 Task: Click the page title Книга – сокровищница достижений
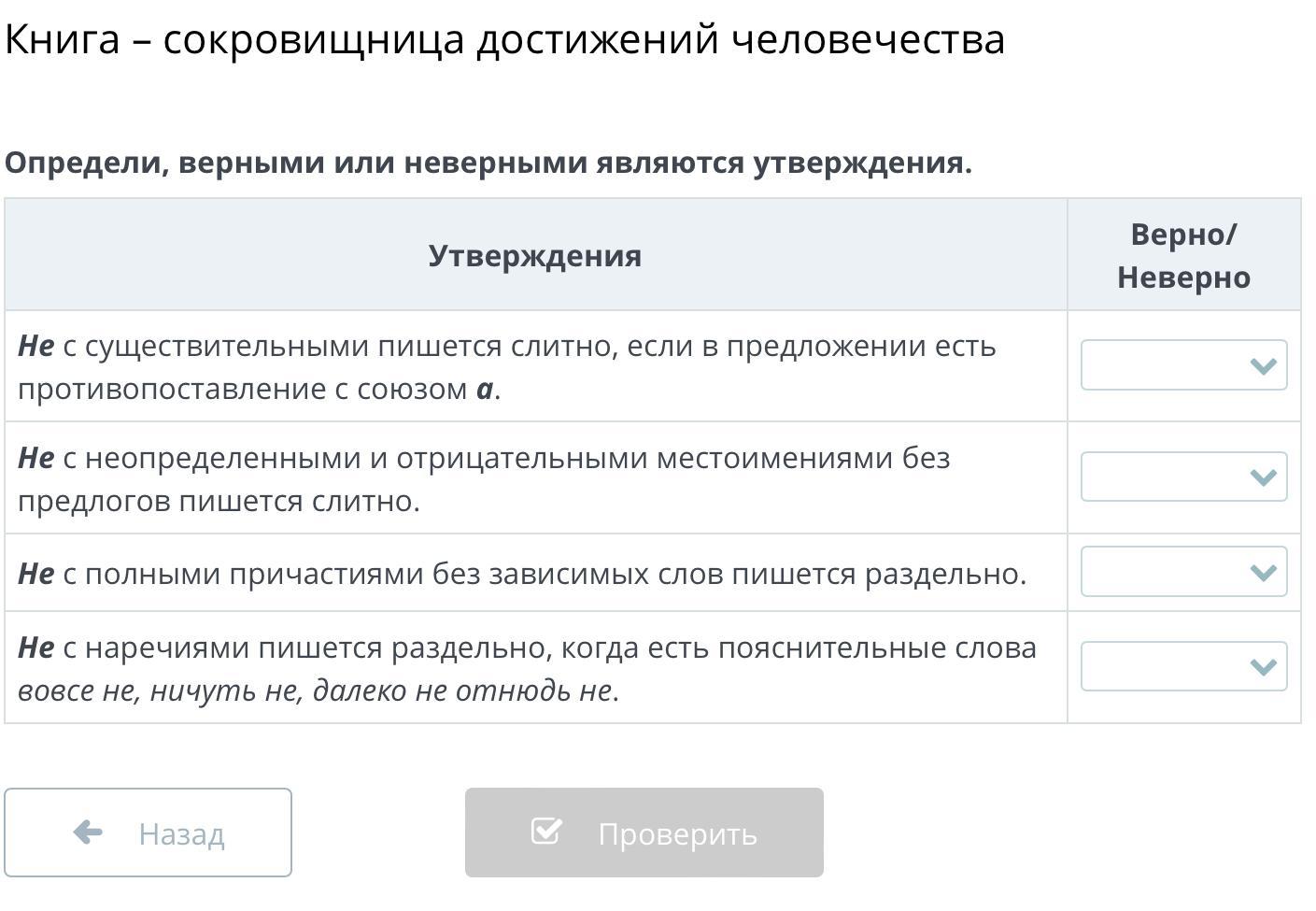click(x=504, y=39)
